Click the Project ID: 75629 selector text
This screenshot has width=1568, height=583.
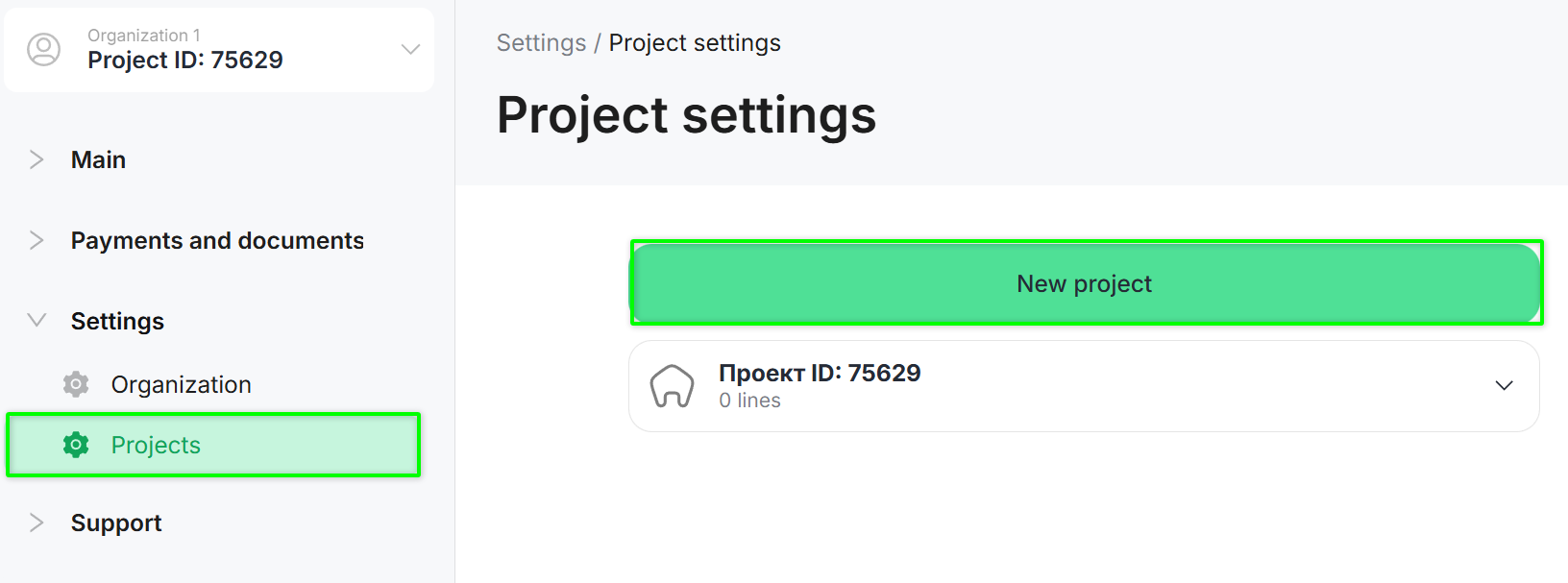(185, 60)
